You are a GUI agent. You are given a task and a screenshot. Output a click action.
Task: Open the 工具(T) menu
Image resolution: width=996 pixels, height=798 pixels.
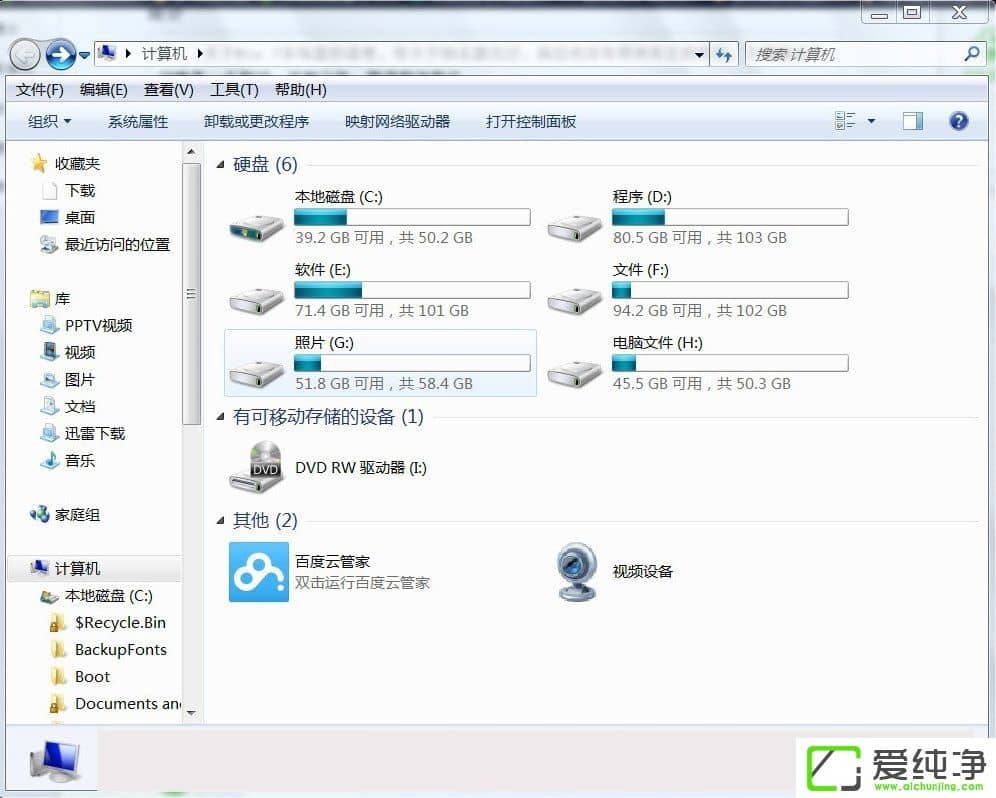[x=234, y=90]
